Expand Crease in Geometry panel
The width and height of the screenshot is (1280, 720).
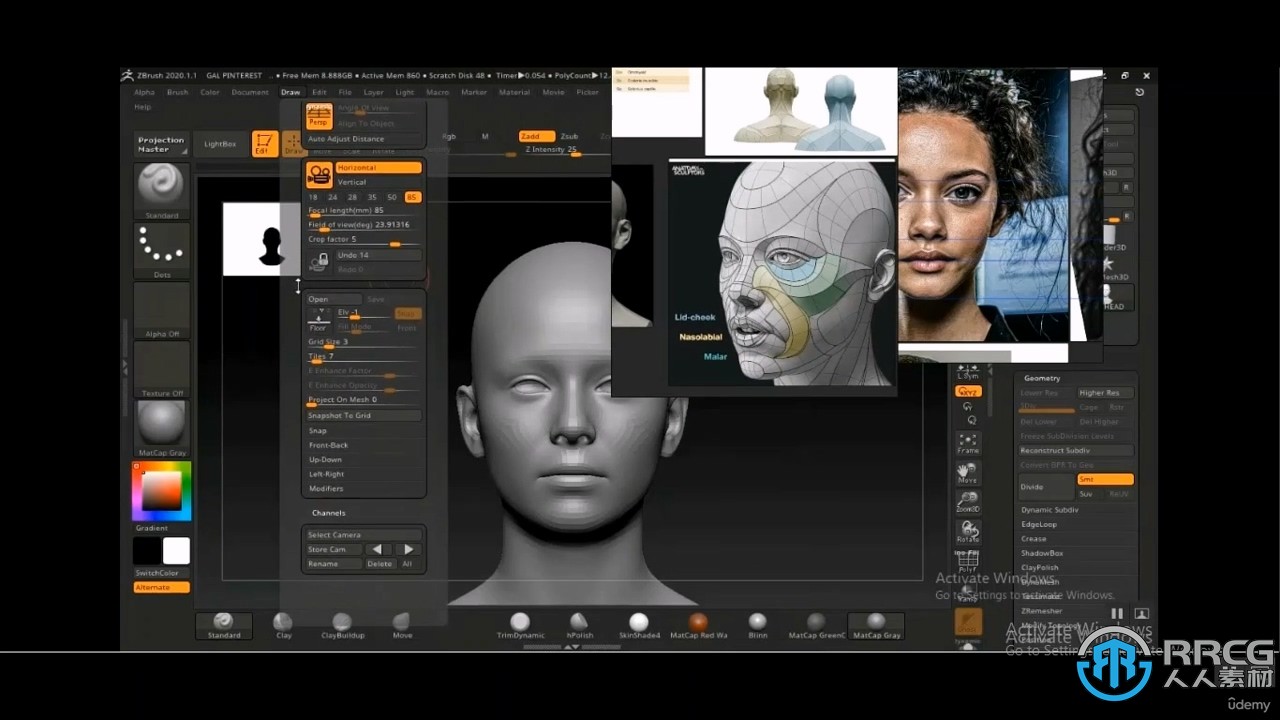click(x=1033, y=539)
